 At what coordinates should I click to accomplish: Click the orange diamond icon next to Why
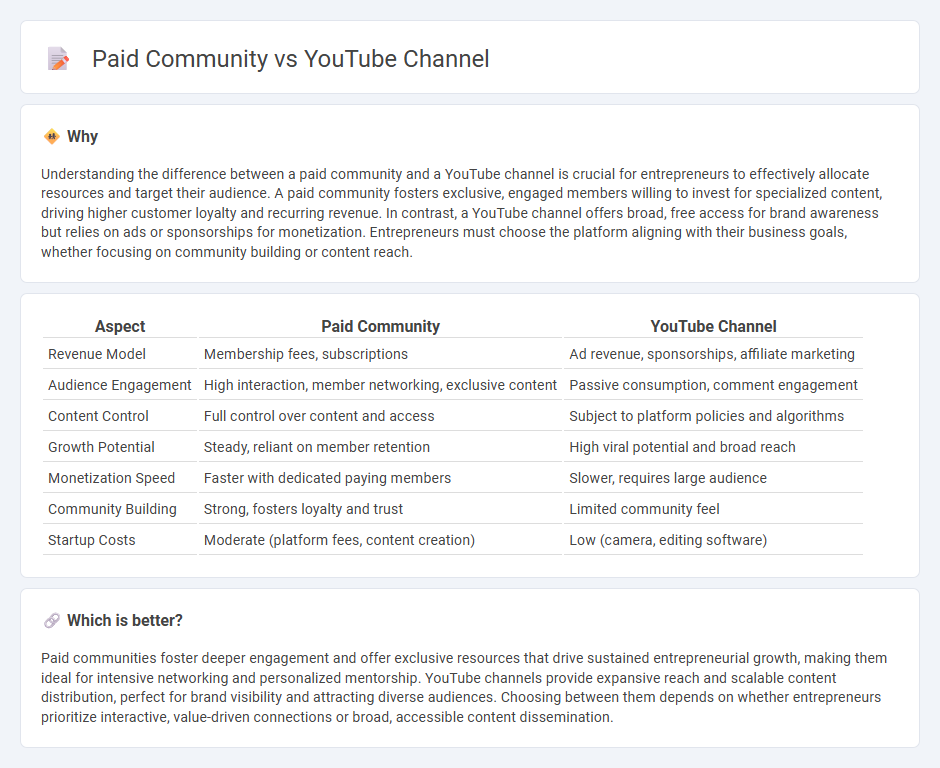[52, 137]
